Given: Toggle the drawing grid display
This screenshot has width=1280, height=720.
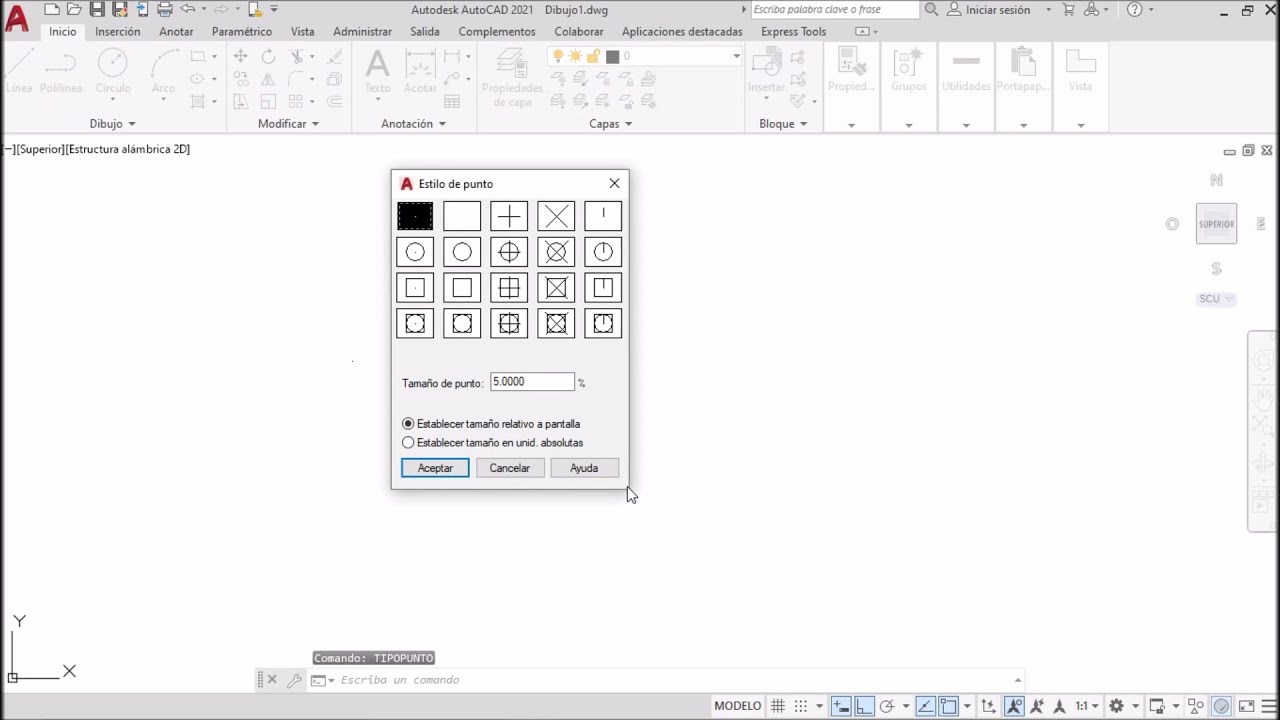Looking at the screenshot, I should click(x=777, y=706).
